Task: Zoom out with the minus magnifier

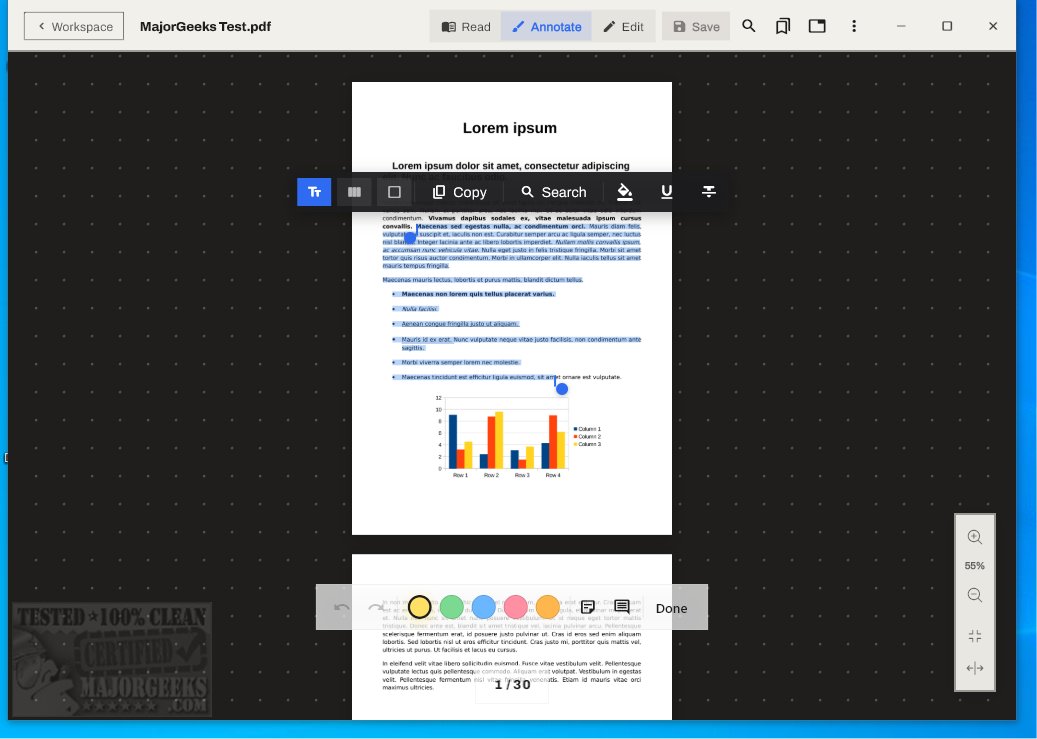Action: pyautogui.click(x=974, y=595)
